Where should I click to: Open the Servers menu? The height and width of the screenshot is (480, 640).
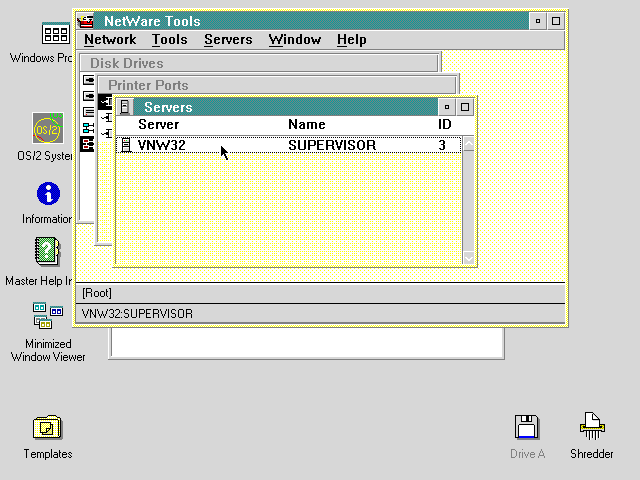[228, 40]
